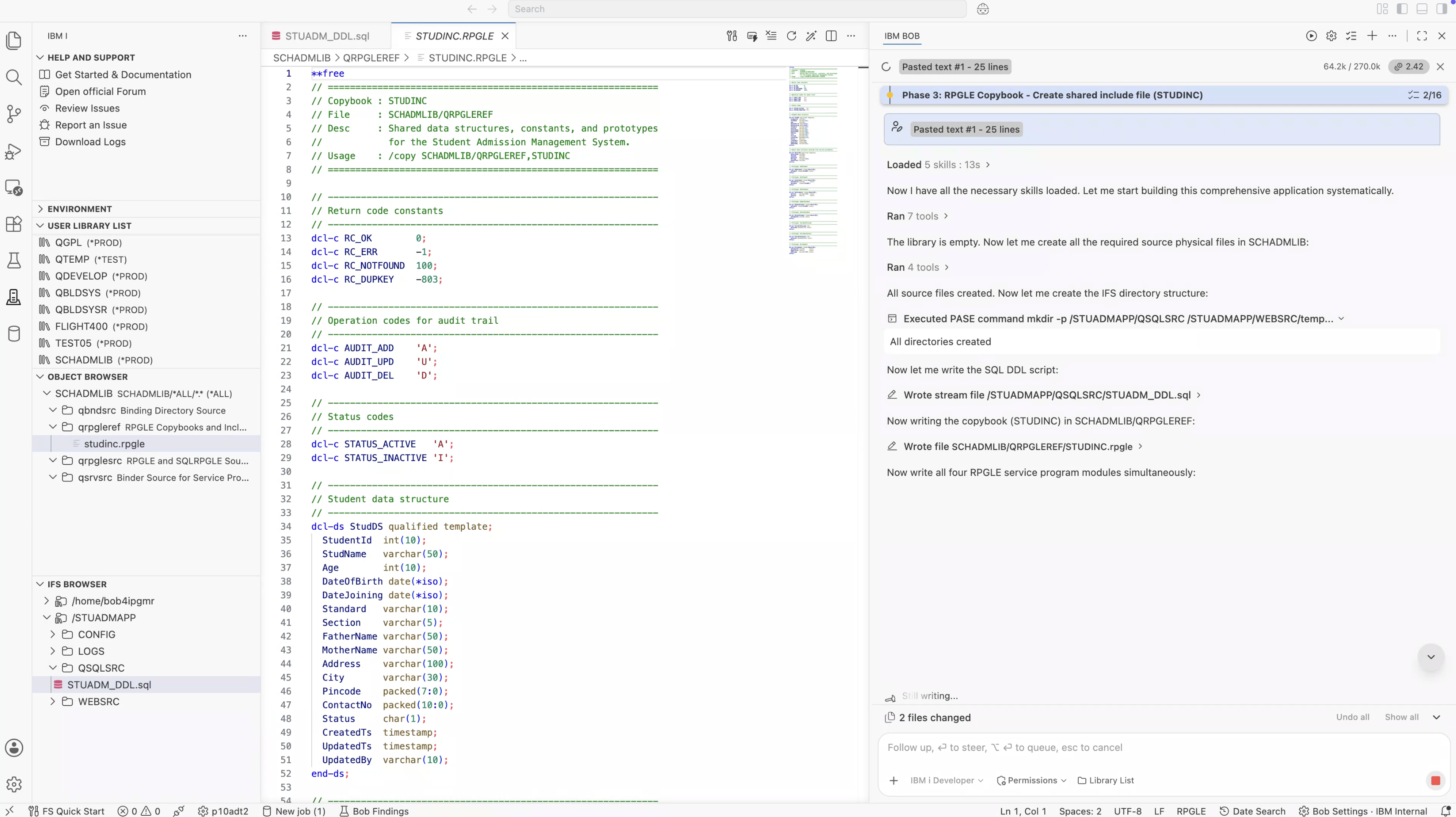1456x817 pixels.
Task: Click the editor minimap
Action: point(813,162)
